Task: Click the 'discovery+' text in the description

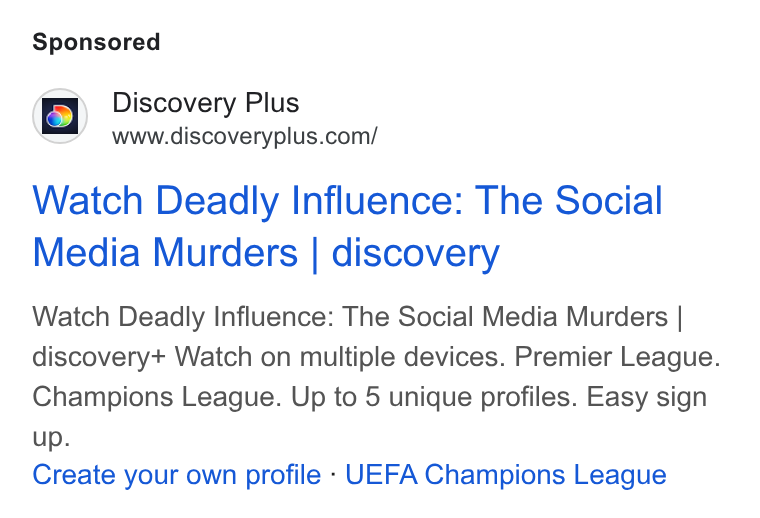Action: (99, 357)
